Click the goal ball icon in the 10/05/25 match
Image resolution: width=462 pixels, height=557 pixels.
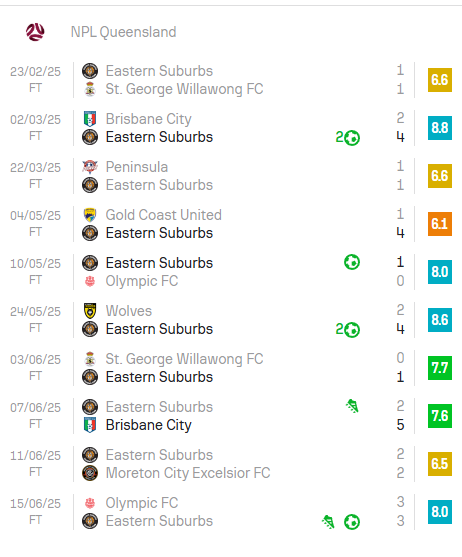pos(352,263)
